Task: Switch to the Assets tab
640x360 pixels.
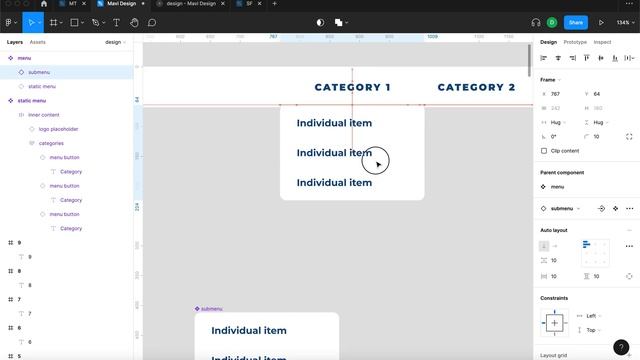Action: (x=38, y=42)
